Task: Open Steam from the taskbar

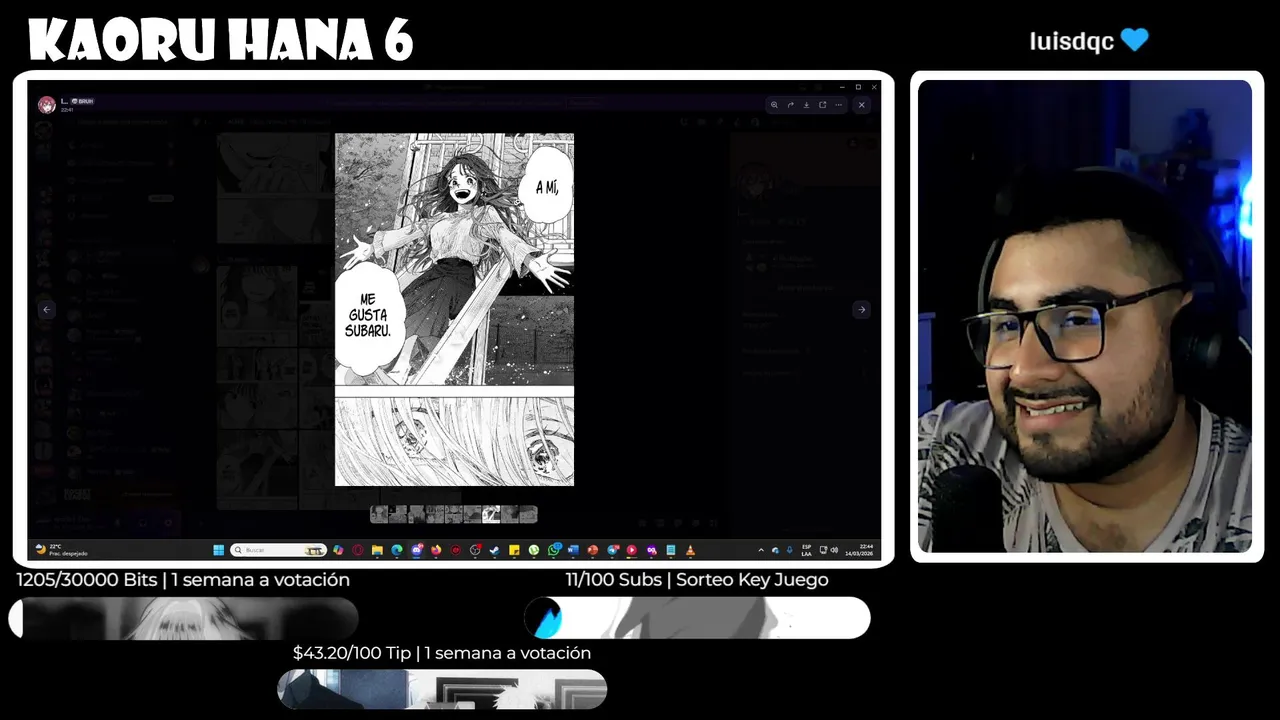Action: point(494,550)
